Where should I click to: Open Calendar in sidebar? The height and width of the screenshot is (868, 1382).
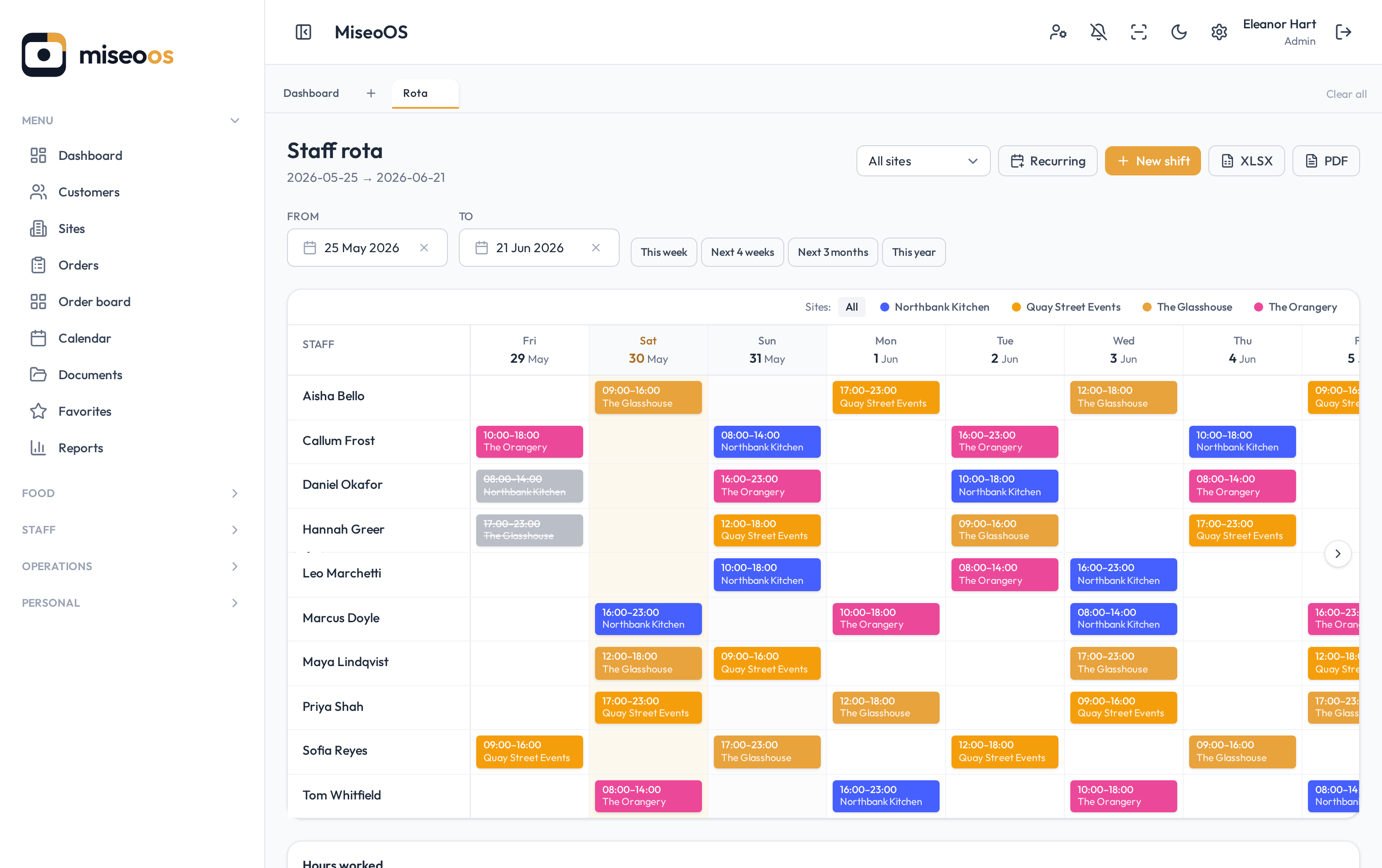(132, 338)
